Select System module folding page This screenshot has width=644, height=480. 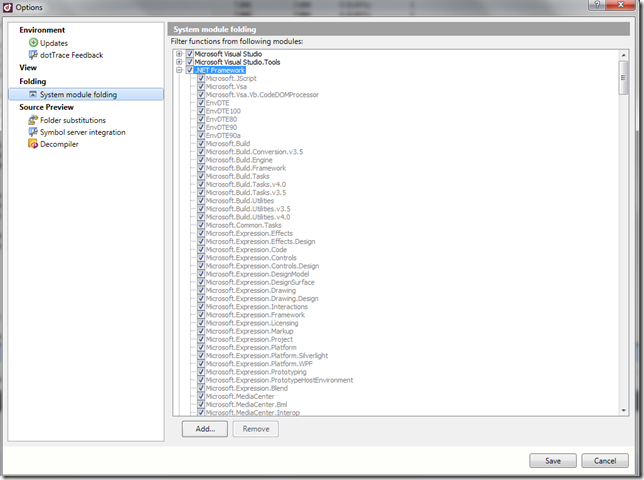pos(86,94)
